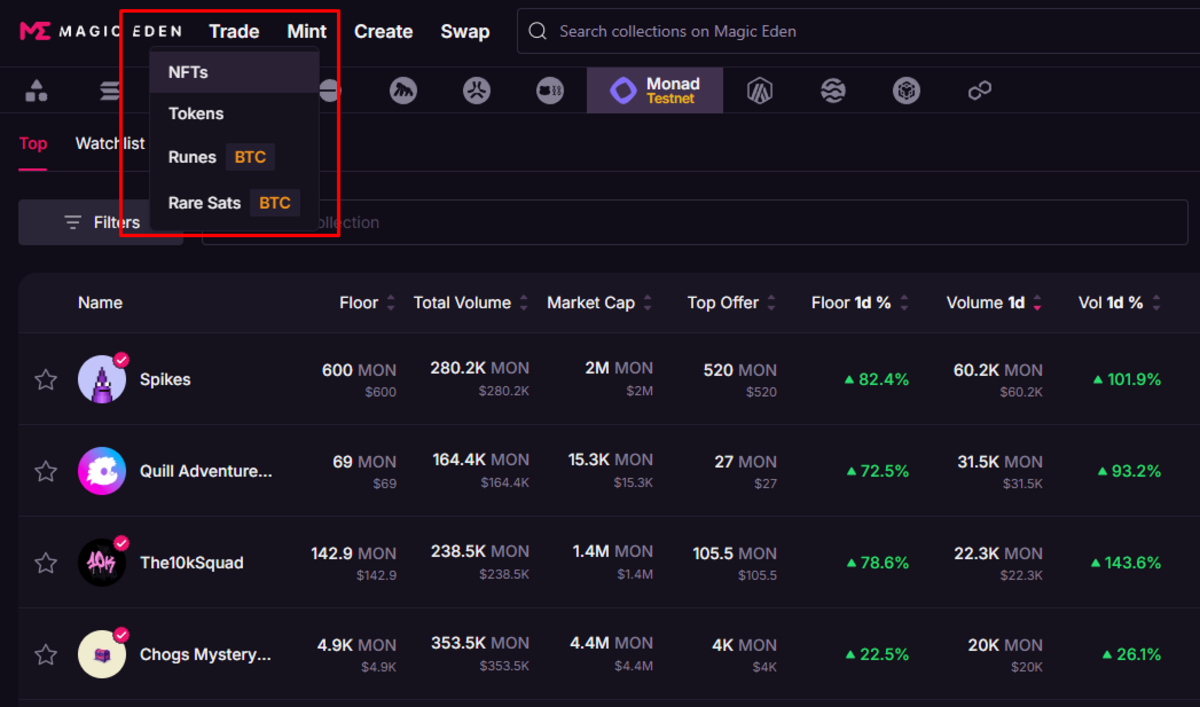Screen dimensions: 1200x707
Task: Open the Chogs Mystery... name link
Action: 206,655
